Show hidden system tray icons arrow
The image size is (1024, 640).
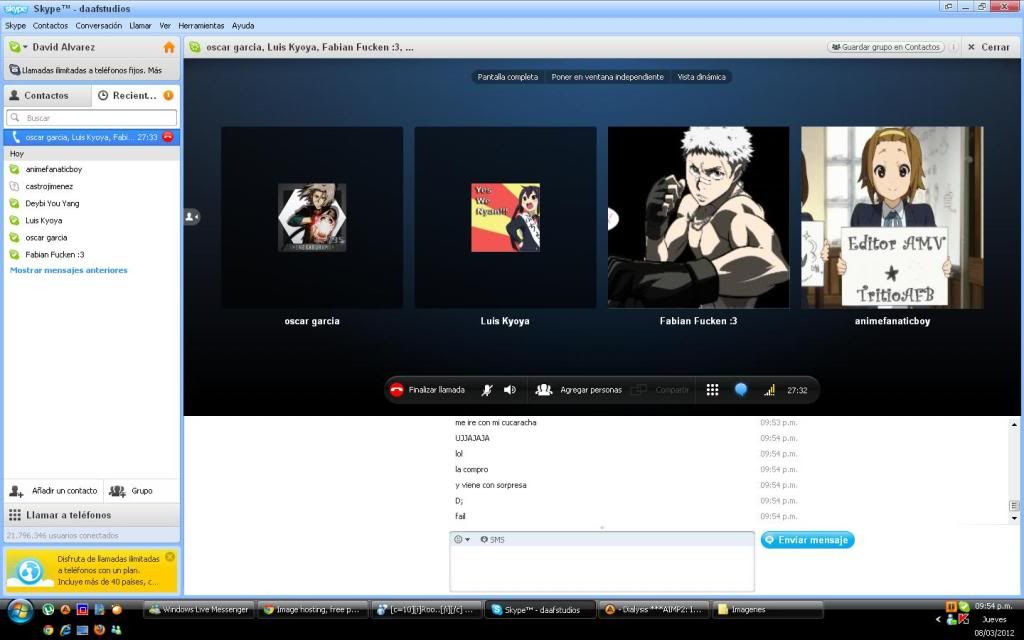(x=938, y=620)
